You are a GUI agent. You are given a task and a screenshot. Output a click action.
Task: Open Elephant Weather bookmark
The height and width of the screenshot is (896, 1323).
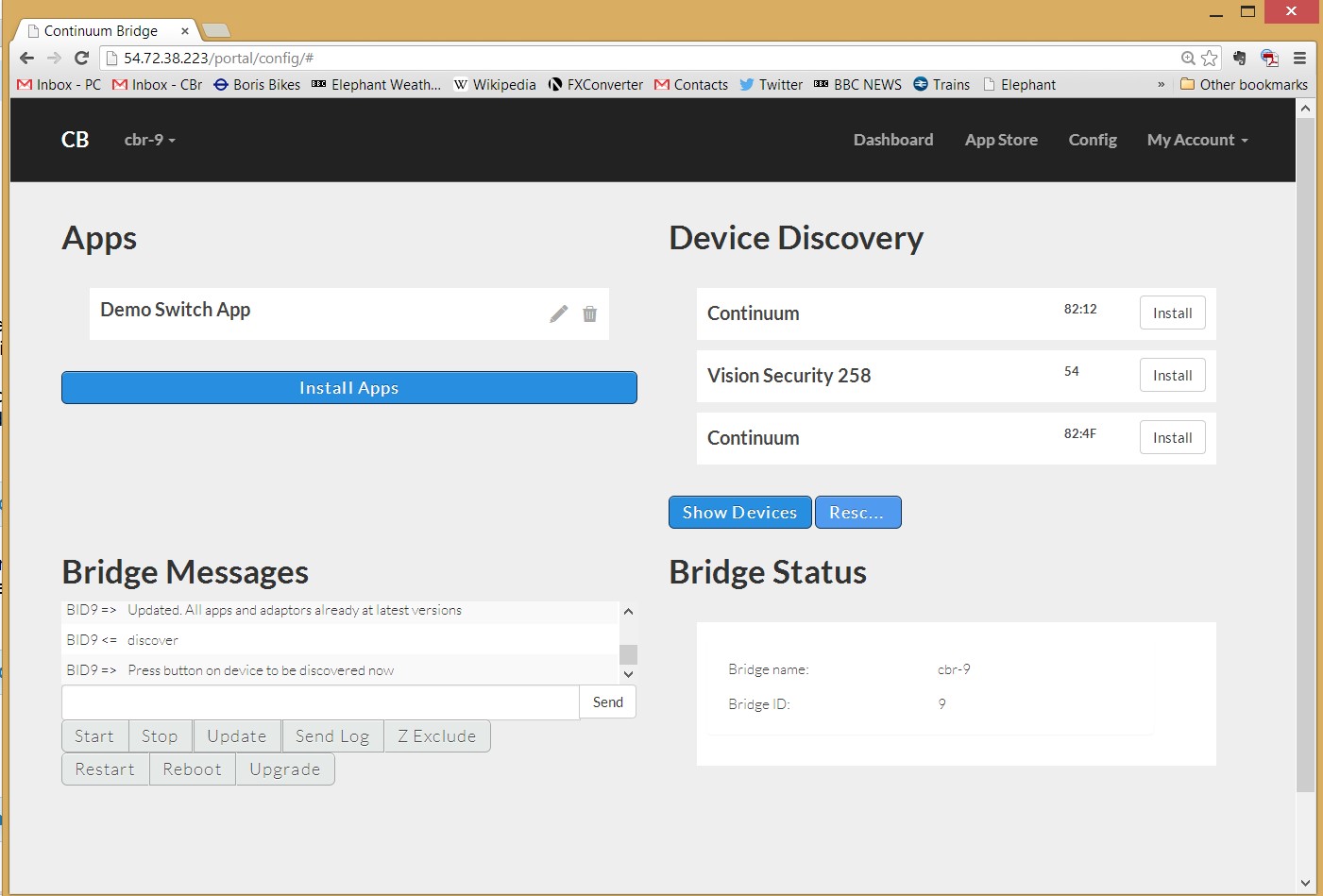pyautogui.click(x=376, y=84)
